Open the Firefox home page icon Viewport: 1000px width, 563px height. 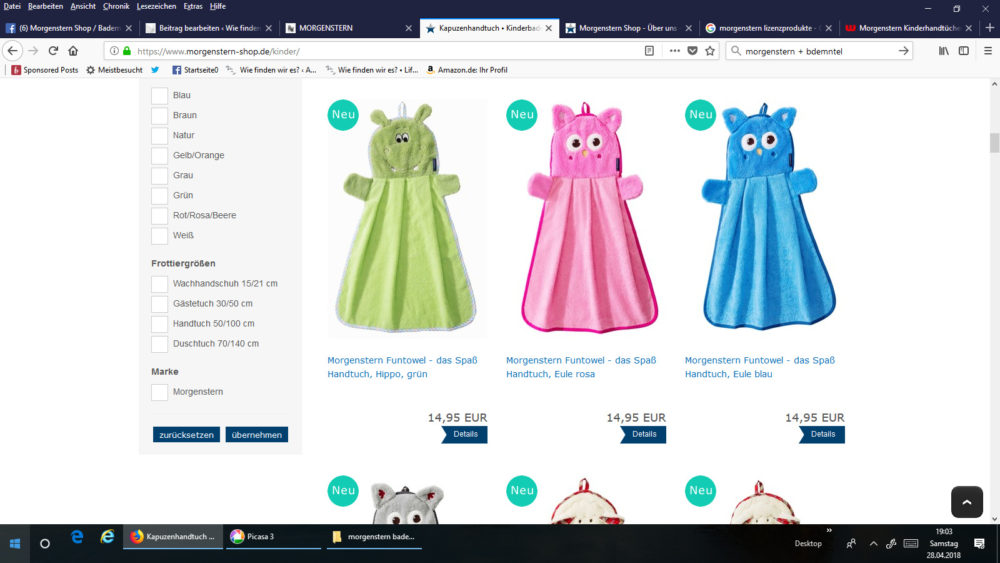point(73,51)
